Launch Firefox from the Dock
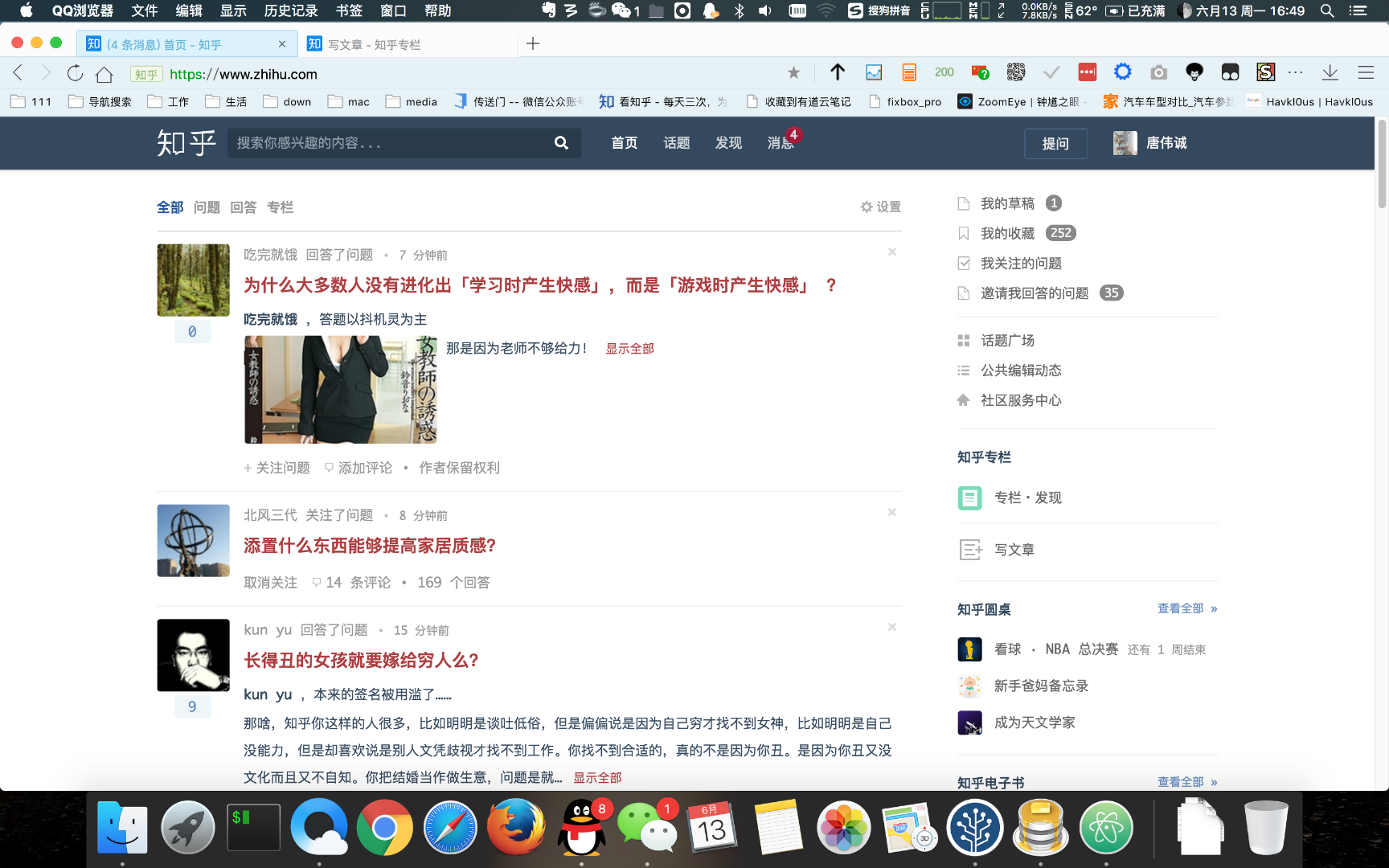1389x868 pixels. pyautogui.click(x=516, y=827)
